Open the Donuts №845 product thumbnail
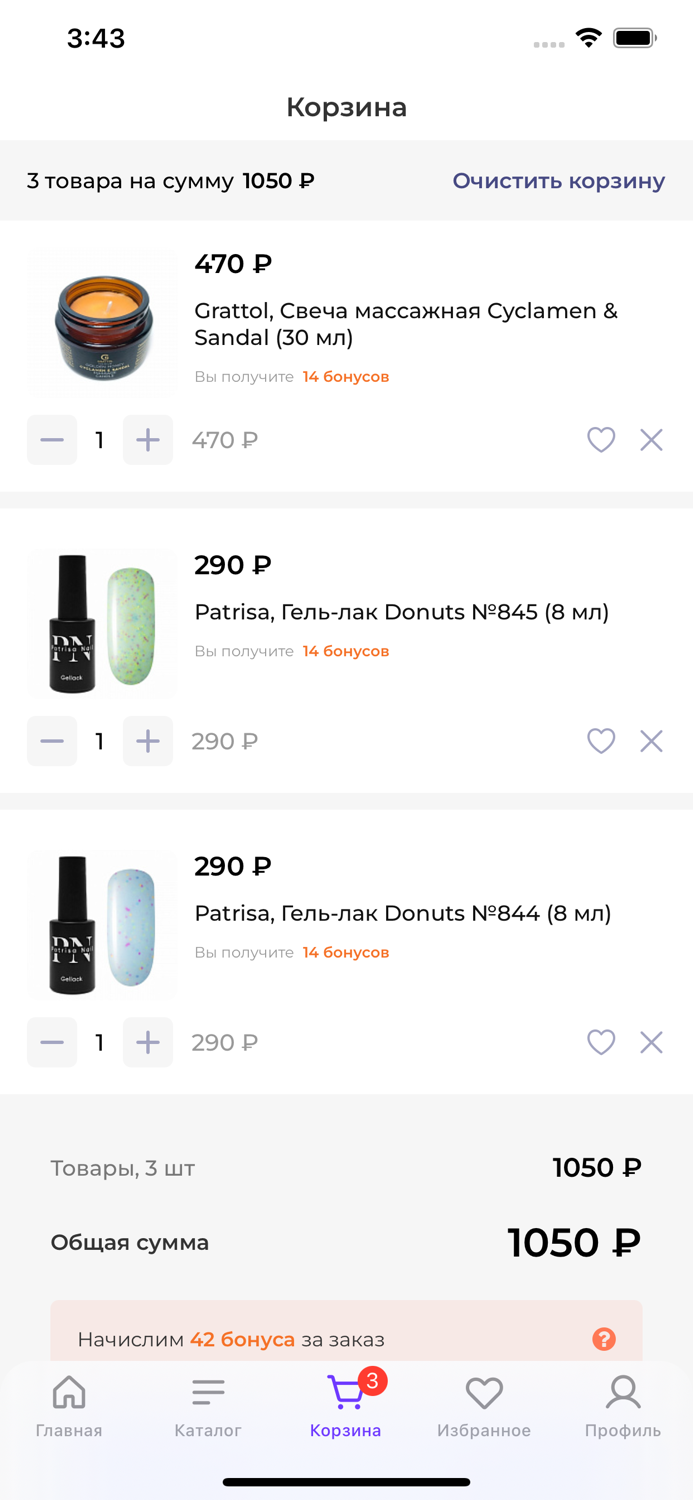This screenshot has width=693, height=1500. coord(102,623)
